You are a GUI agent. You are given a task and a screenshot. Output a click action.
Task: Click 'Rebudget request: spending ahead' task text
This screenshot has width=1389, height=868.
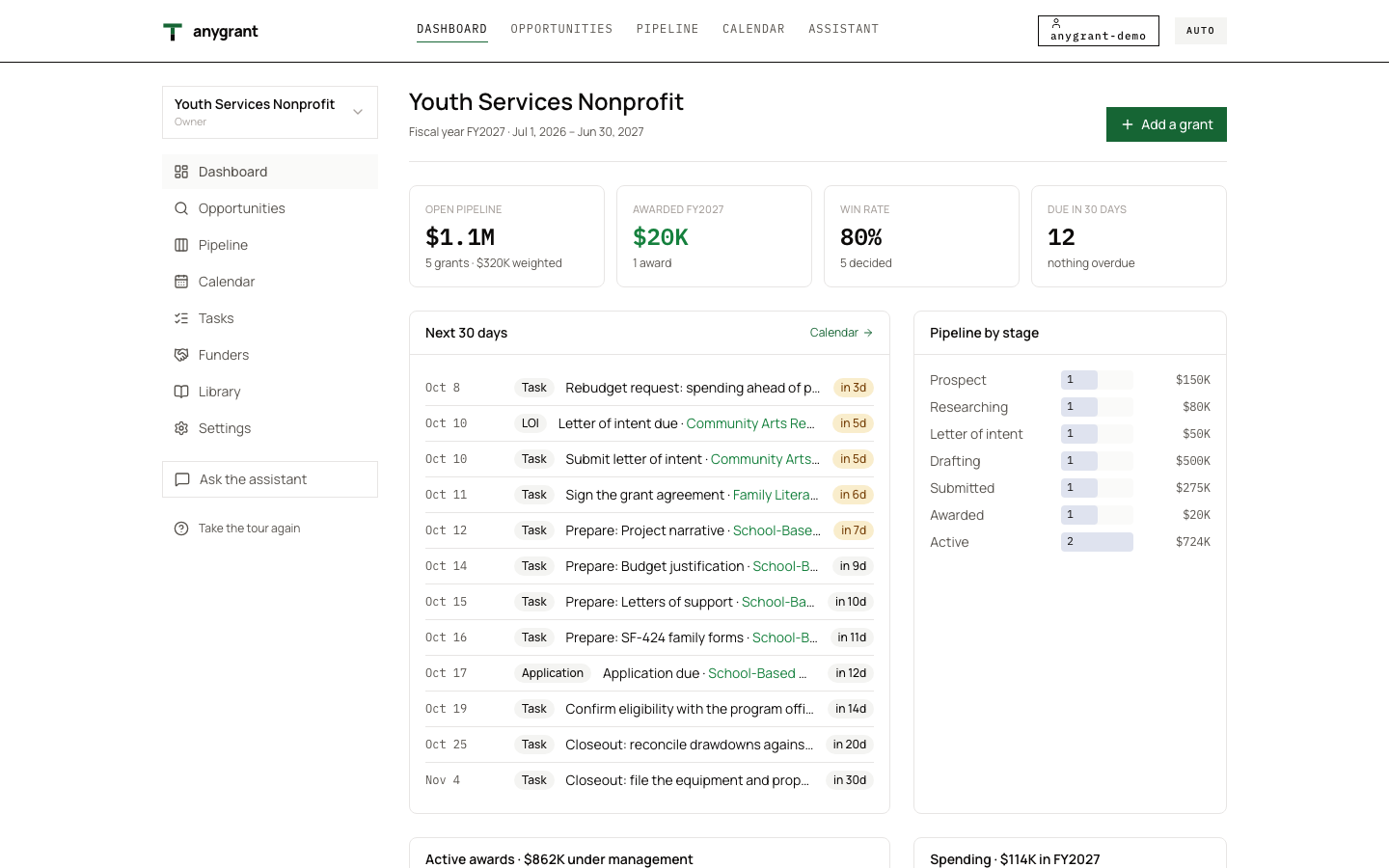693,388
